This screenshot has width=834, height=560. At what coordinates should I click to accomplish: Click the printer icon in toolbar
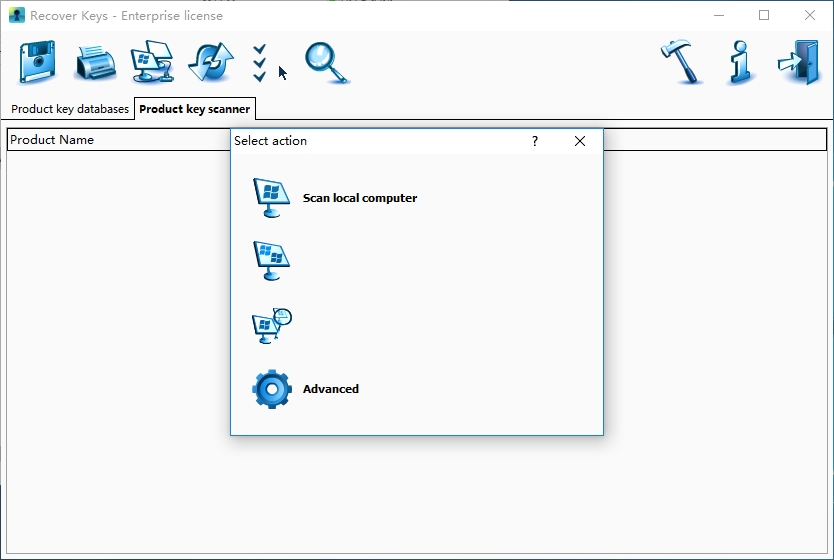click(94, 63)
